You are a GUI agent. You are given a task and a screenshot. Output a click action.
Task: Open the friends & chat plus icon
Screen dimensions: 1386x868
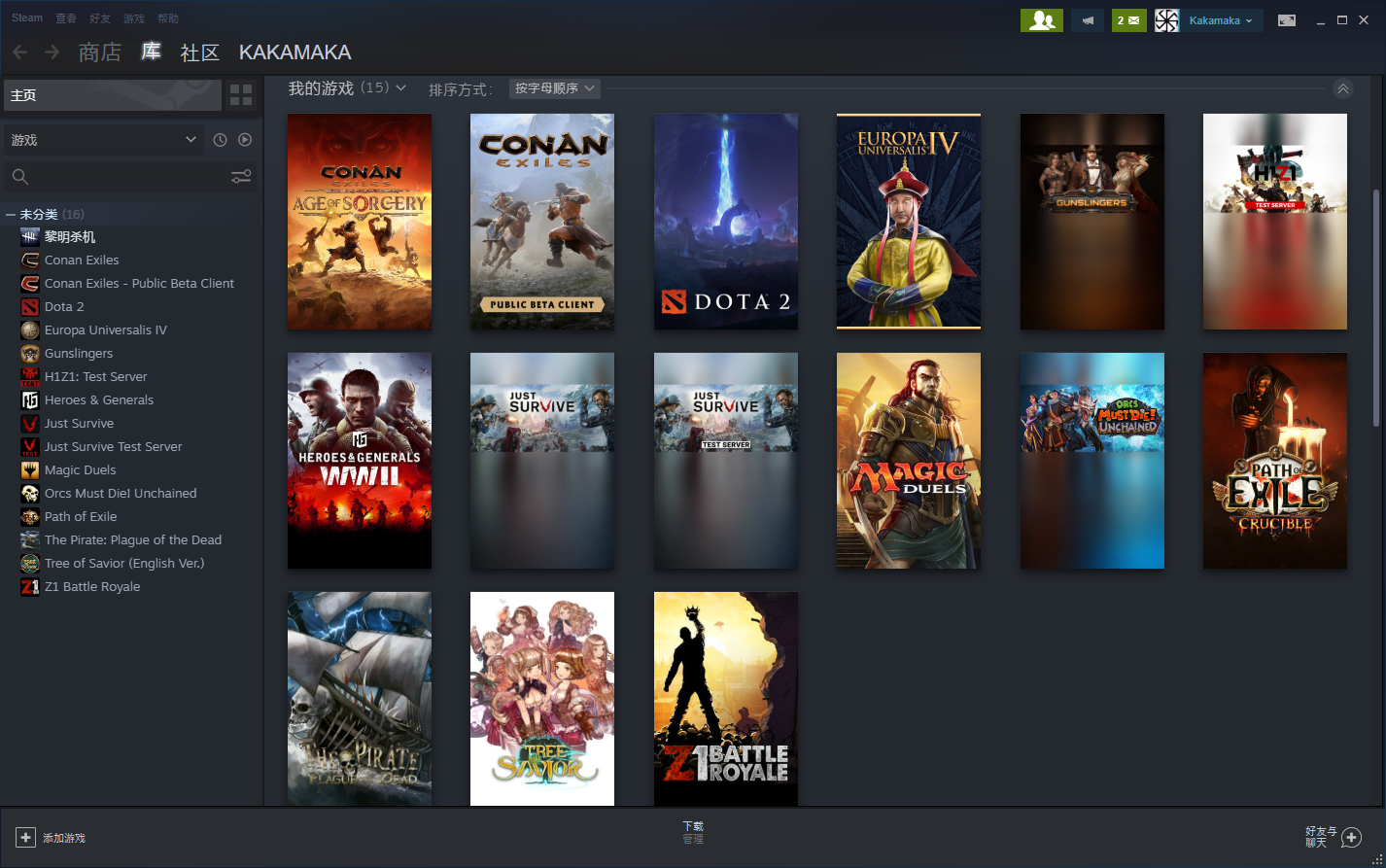click(x=1351, y=837)
